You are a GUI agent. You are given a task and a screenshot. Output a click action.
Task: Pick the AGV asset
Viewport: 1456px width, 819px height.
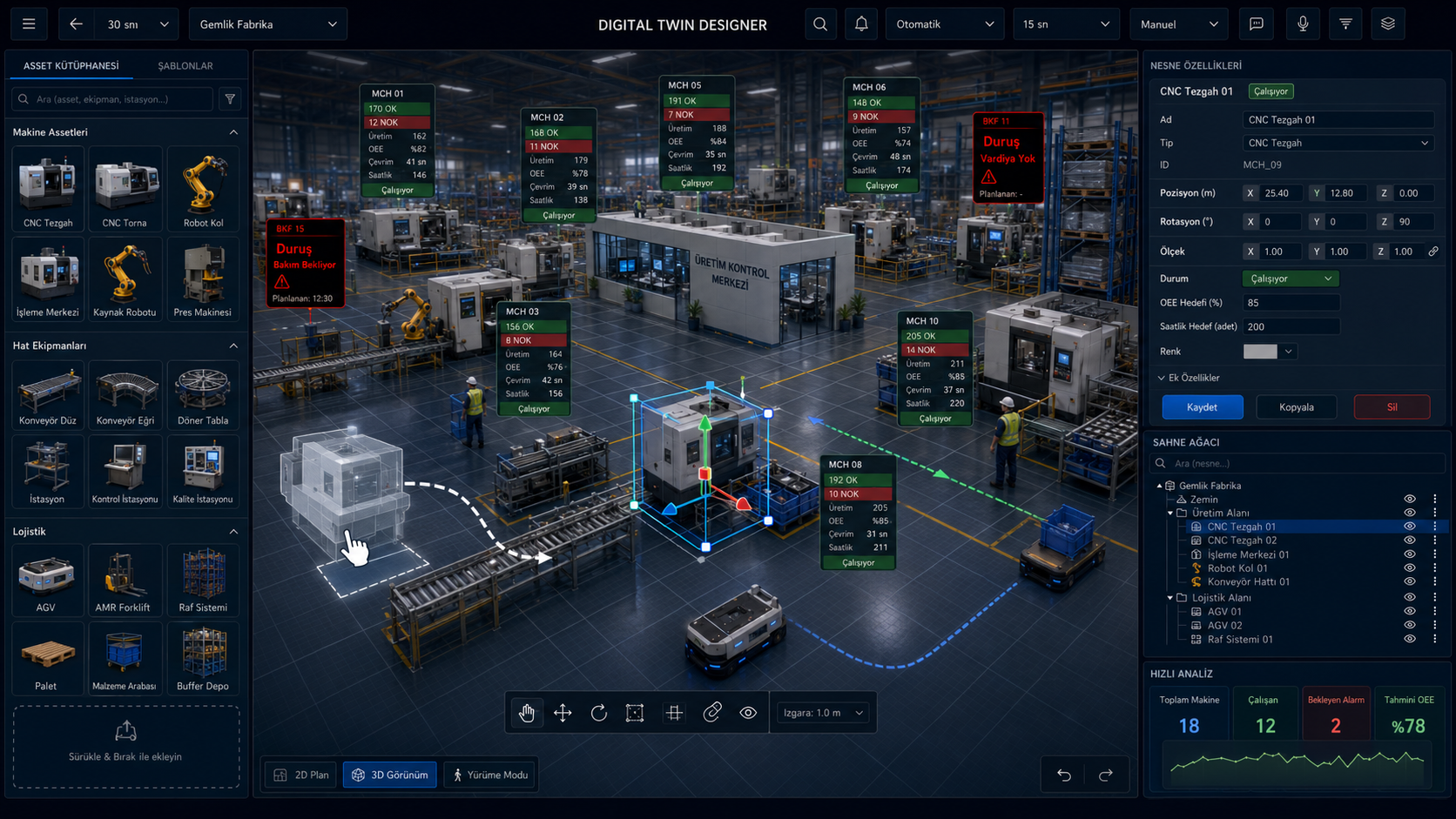coord(46,581)
